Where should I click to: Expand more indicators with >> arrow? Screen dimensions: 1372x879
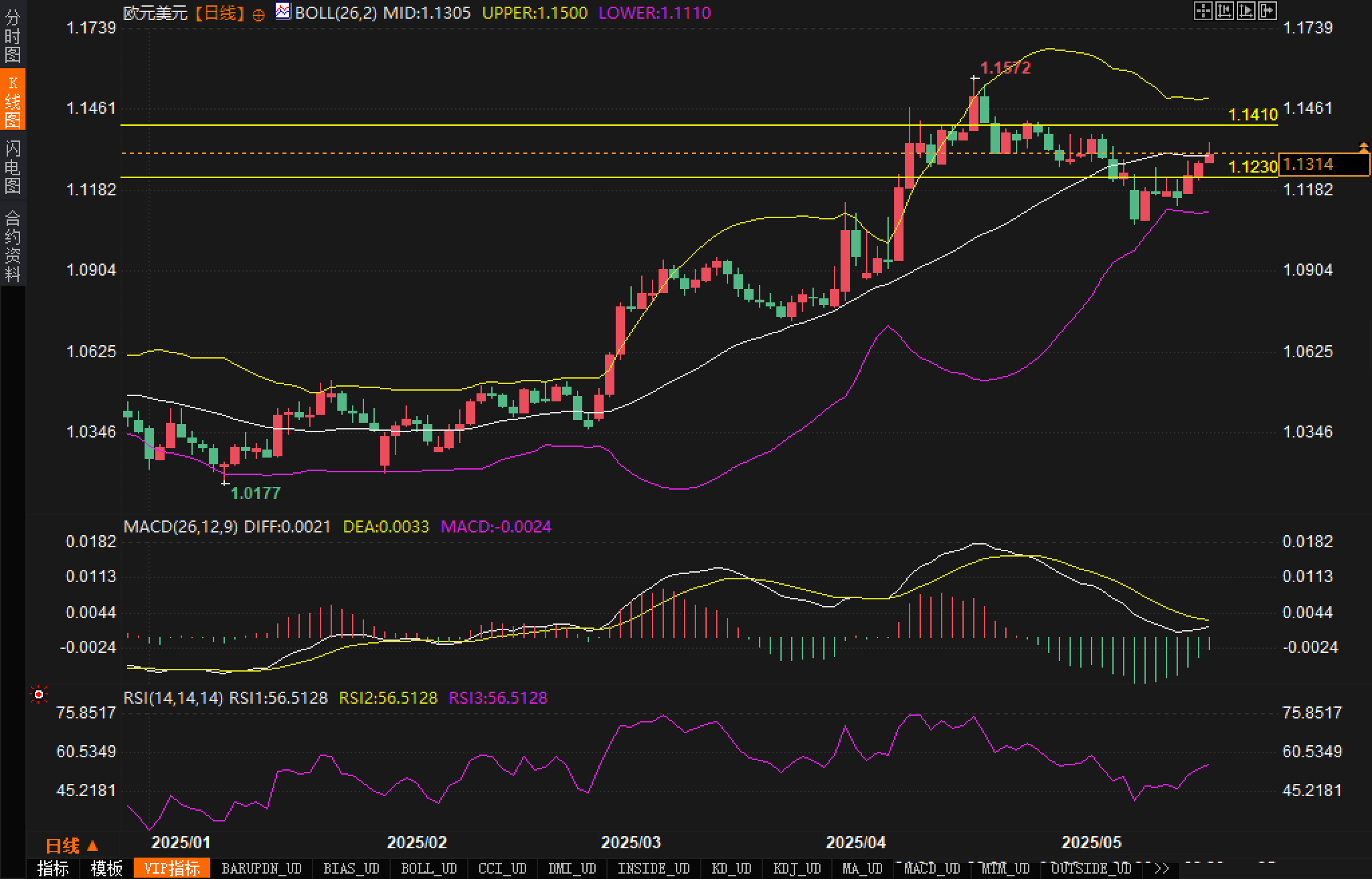click(1162, 869)
